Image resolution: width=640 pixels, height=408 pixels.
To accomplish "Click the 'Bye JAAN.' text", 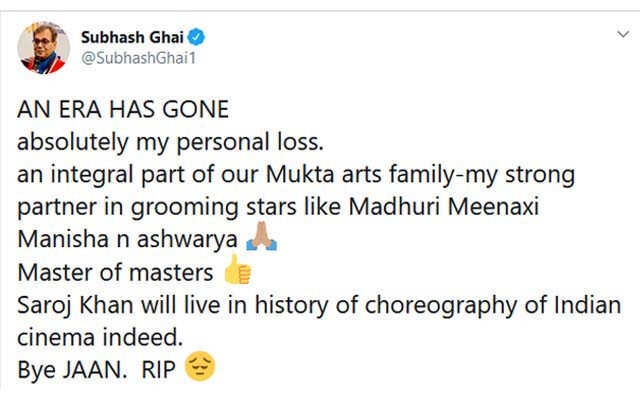I will [72, 370].
